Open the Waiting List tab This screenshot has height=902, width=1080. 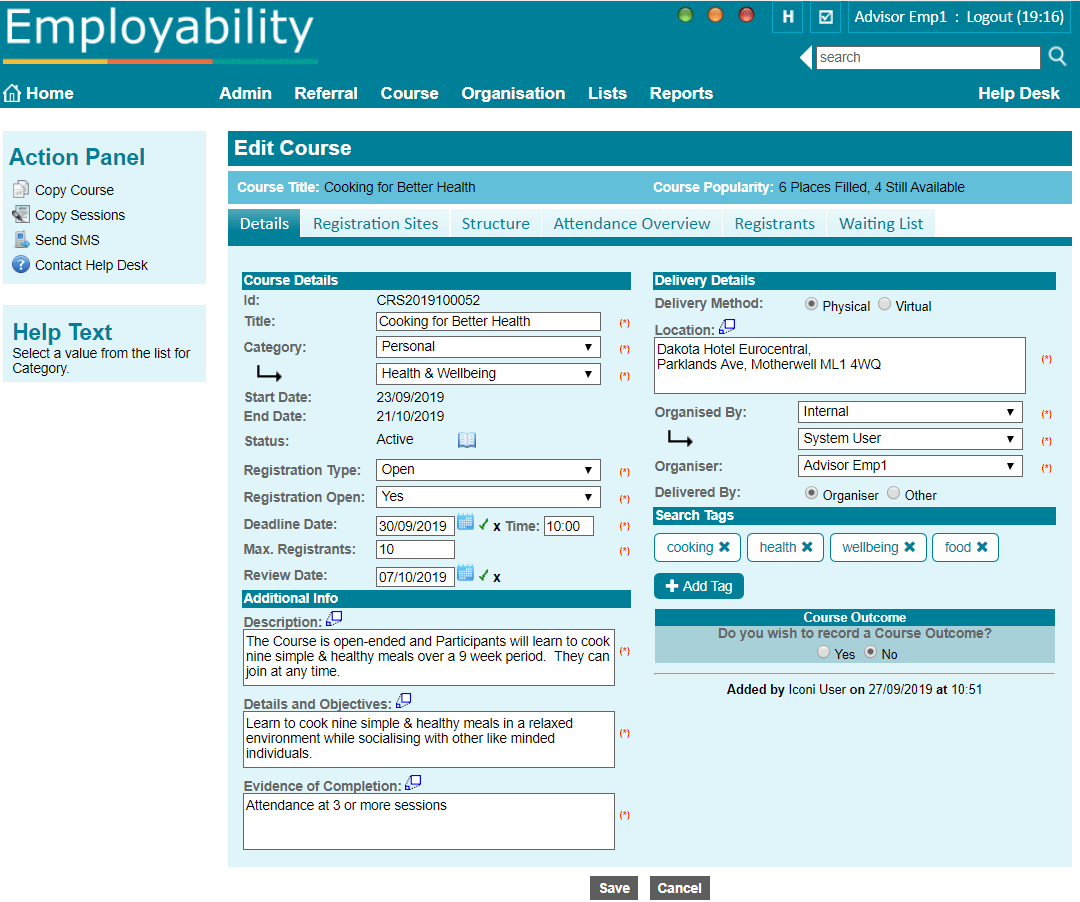tap(880, 223)
